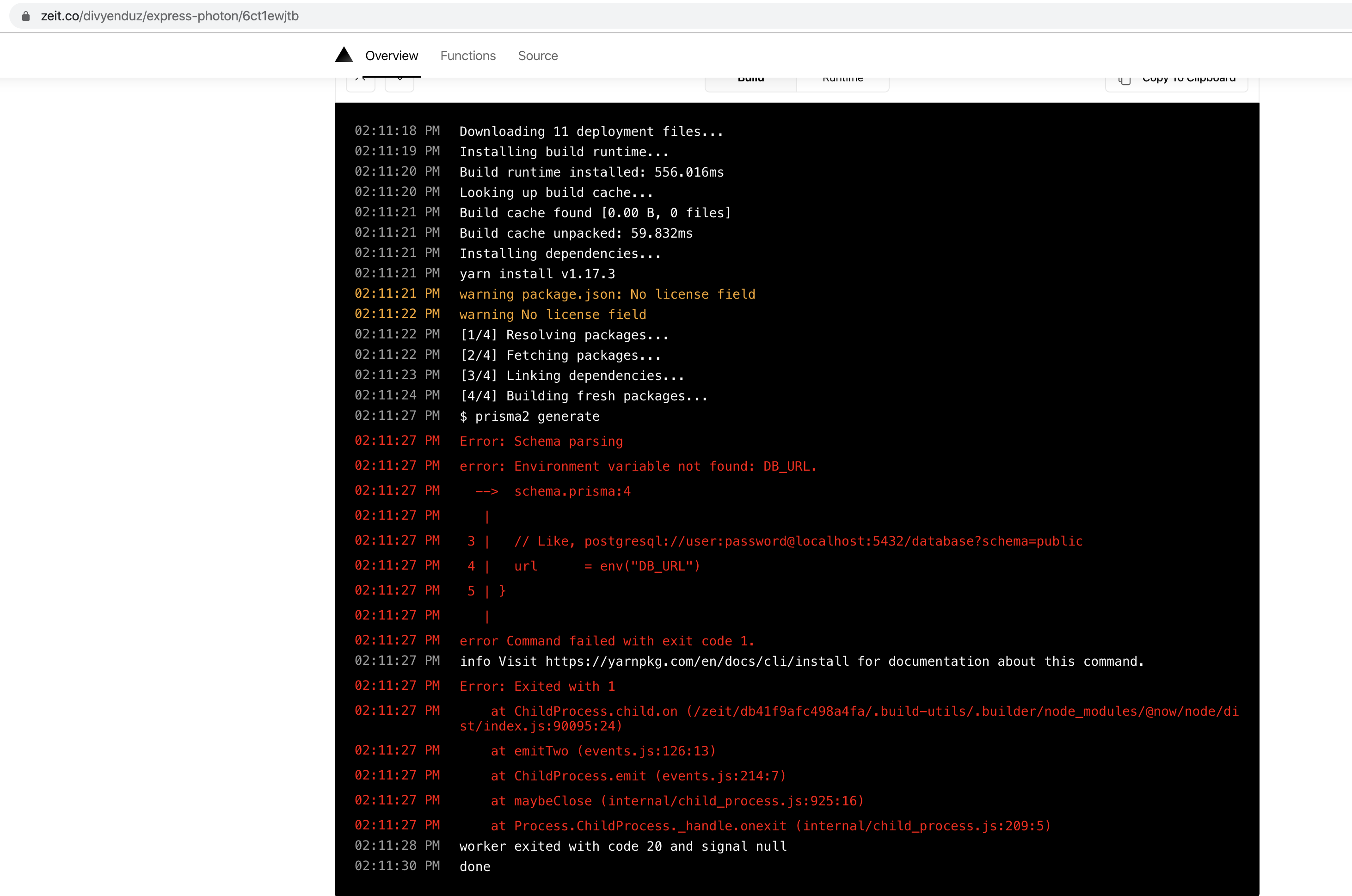This screenshot has height=896, width=1352.
Task: Select the DB_URL environment variable error line
Action: (x=637, y=466)
